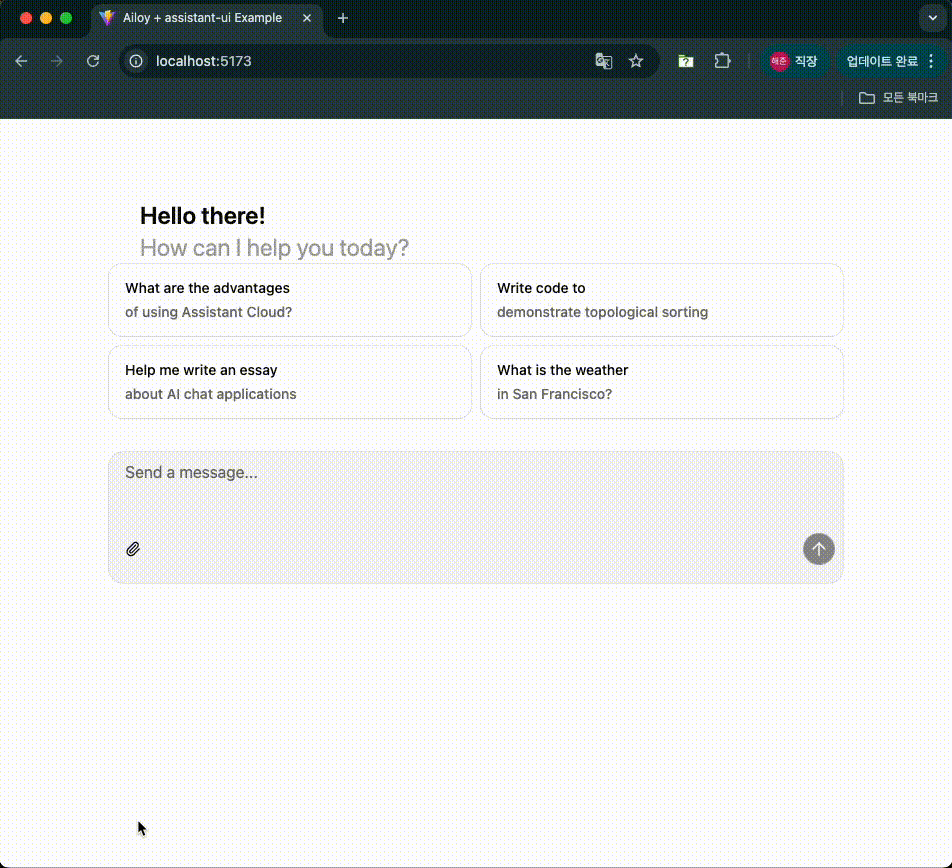Open the translate page icon

(604, 61)
